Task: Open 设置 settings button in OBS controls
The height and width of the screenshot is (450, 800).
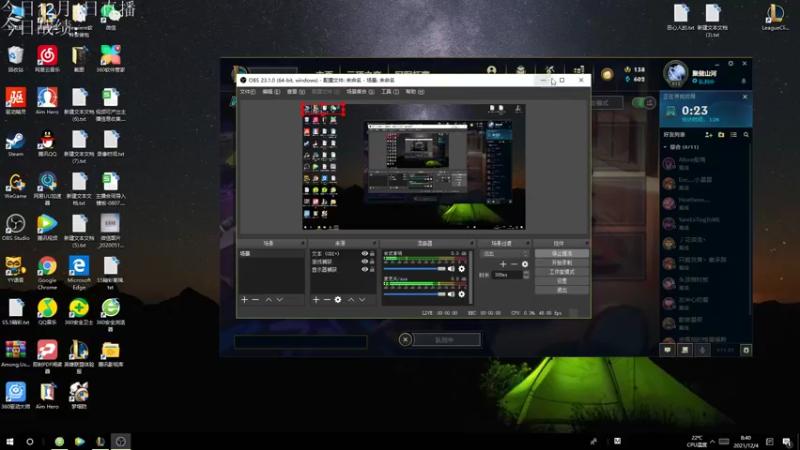Action: coord(562,281)
